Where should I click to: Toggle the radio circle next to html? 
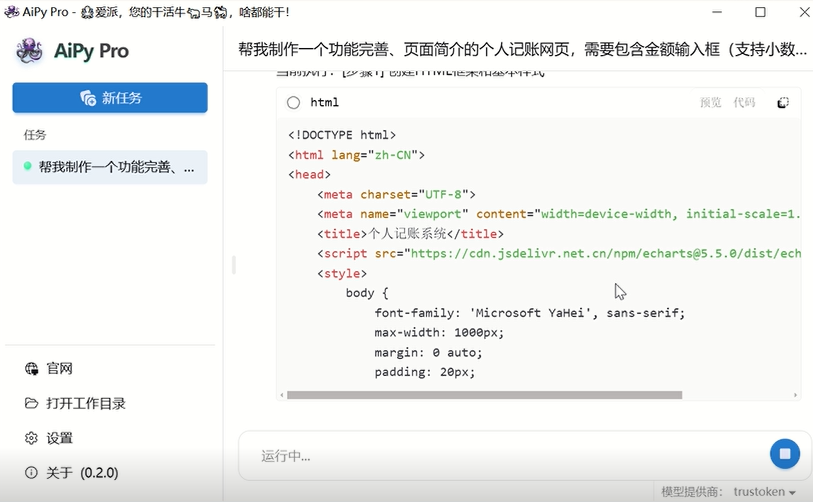click(x=293, y=103)
